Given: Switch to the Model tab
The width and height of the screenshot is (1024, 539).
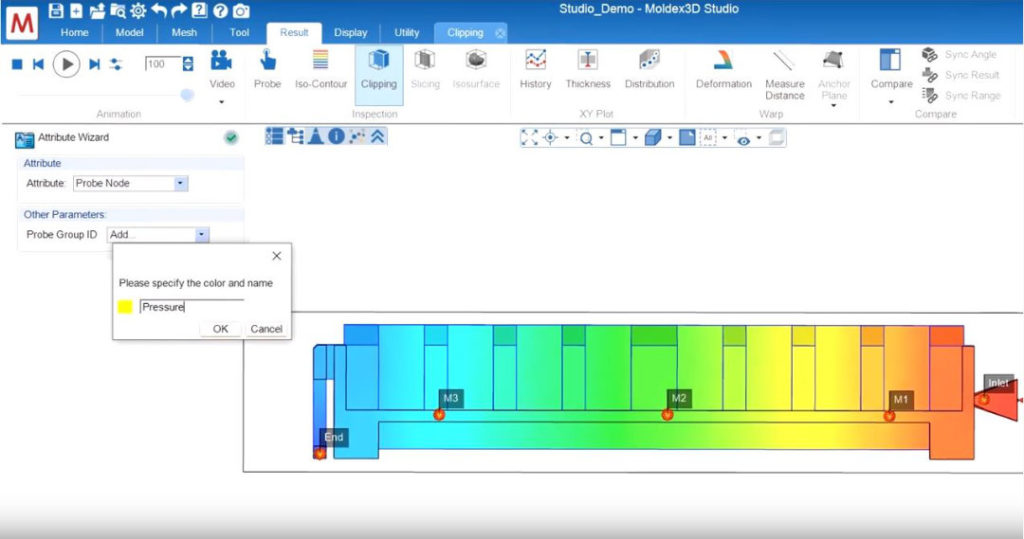Looking at the screenshot, I should [129, 33].
